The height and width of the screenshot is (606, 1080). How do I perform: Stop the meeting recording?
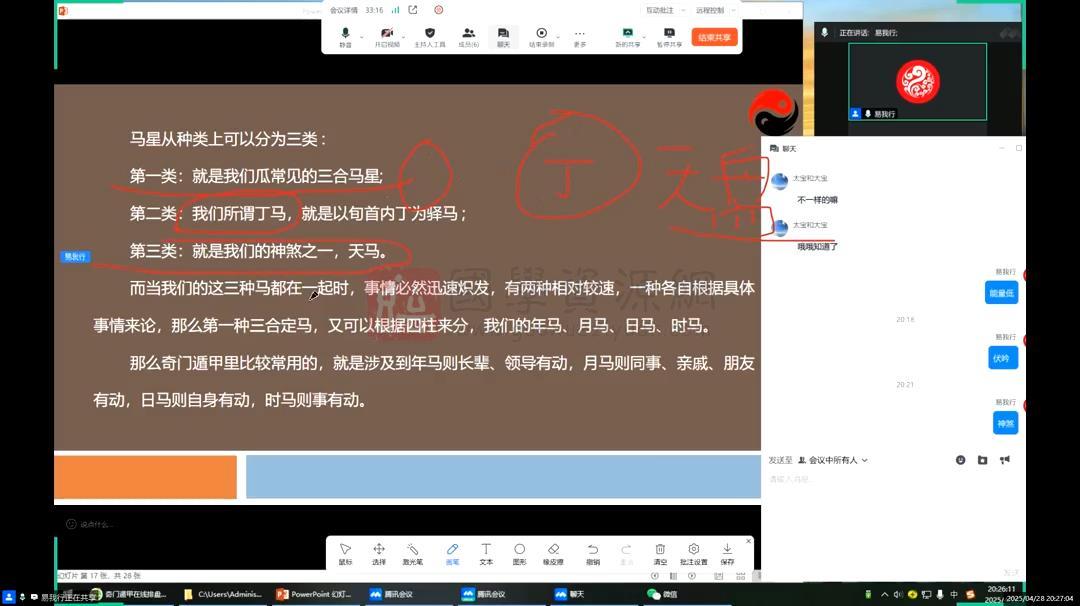pos(541,34)
